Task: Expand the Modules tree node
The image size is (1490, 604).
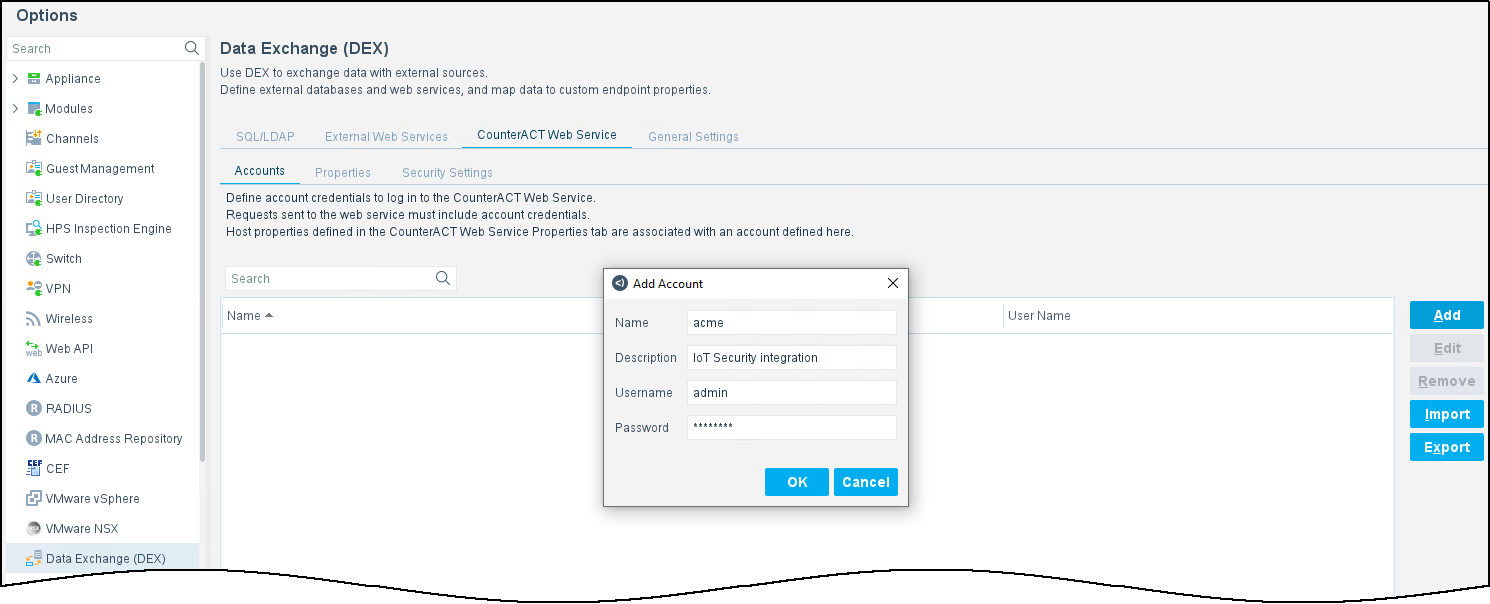Action: pyautogui.click(x=15, y=108)
